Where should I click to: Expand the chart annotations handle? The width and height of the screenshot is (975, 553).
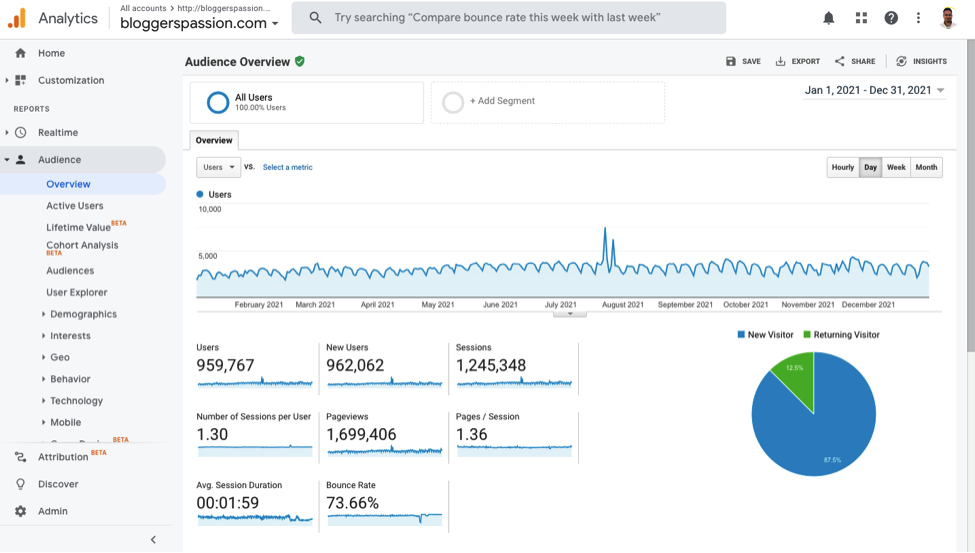(570, 314)
